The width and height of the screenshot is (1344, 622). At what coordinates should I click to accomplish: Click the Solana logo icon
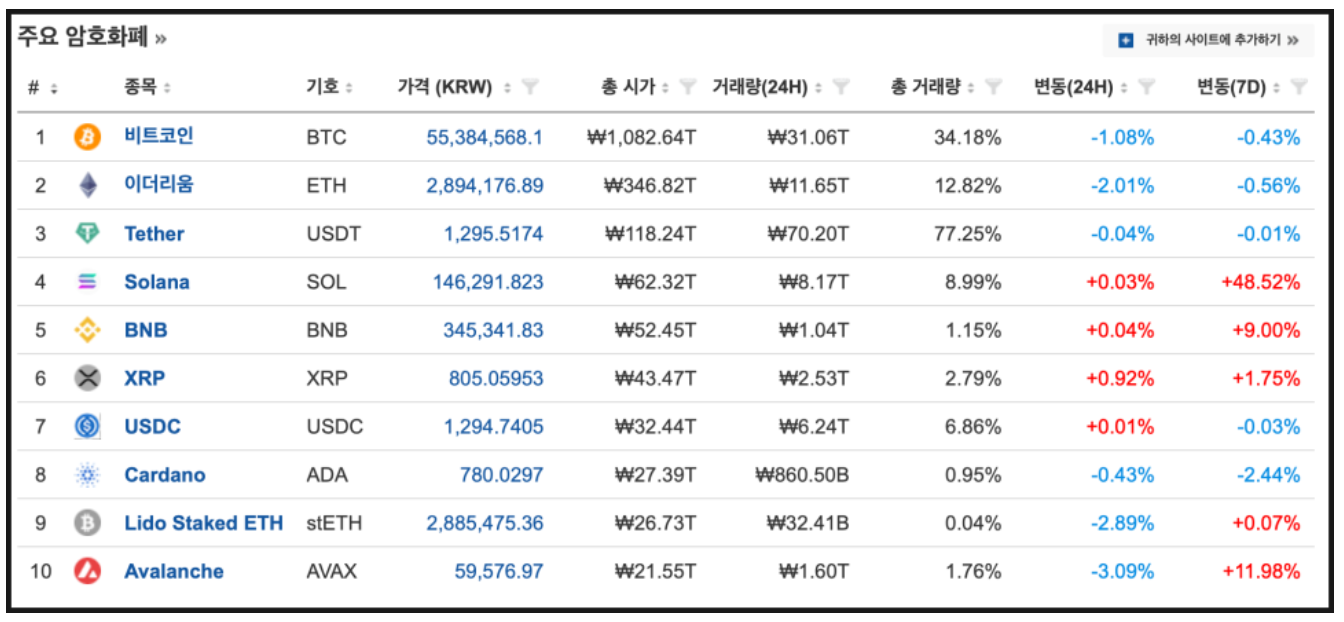click(88, 282)
